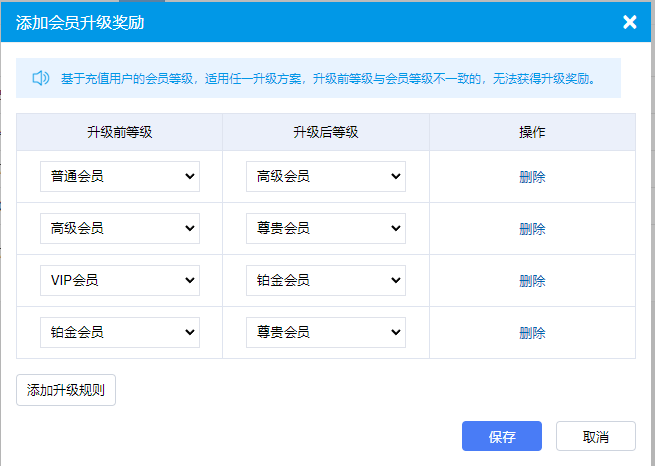Screen dimensions: 655x466
Task: Open the 尊贵会员 post-upgrade dropdown in the fourth row
Action: pyautogui.click(x=326, y=332)
